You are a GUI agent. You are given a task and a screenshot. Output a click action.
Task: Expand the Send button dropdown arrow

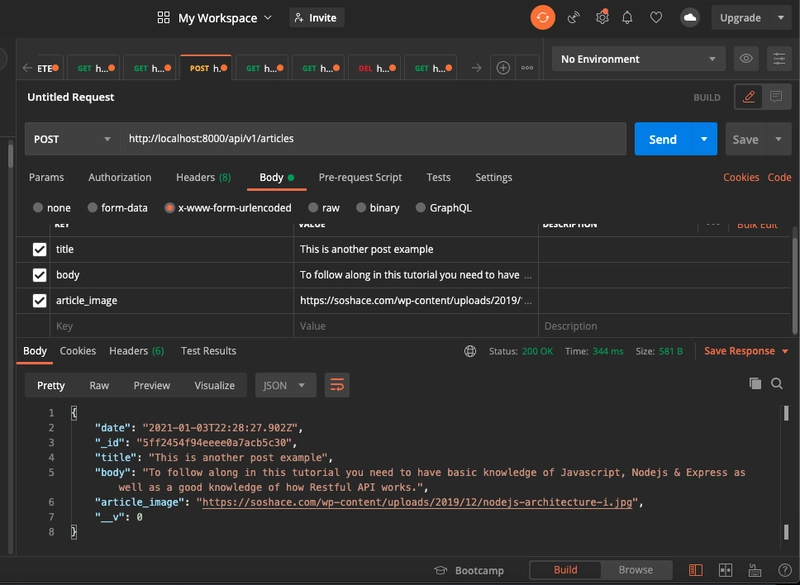click(x=704, y=139)
